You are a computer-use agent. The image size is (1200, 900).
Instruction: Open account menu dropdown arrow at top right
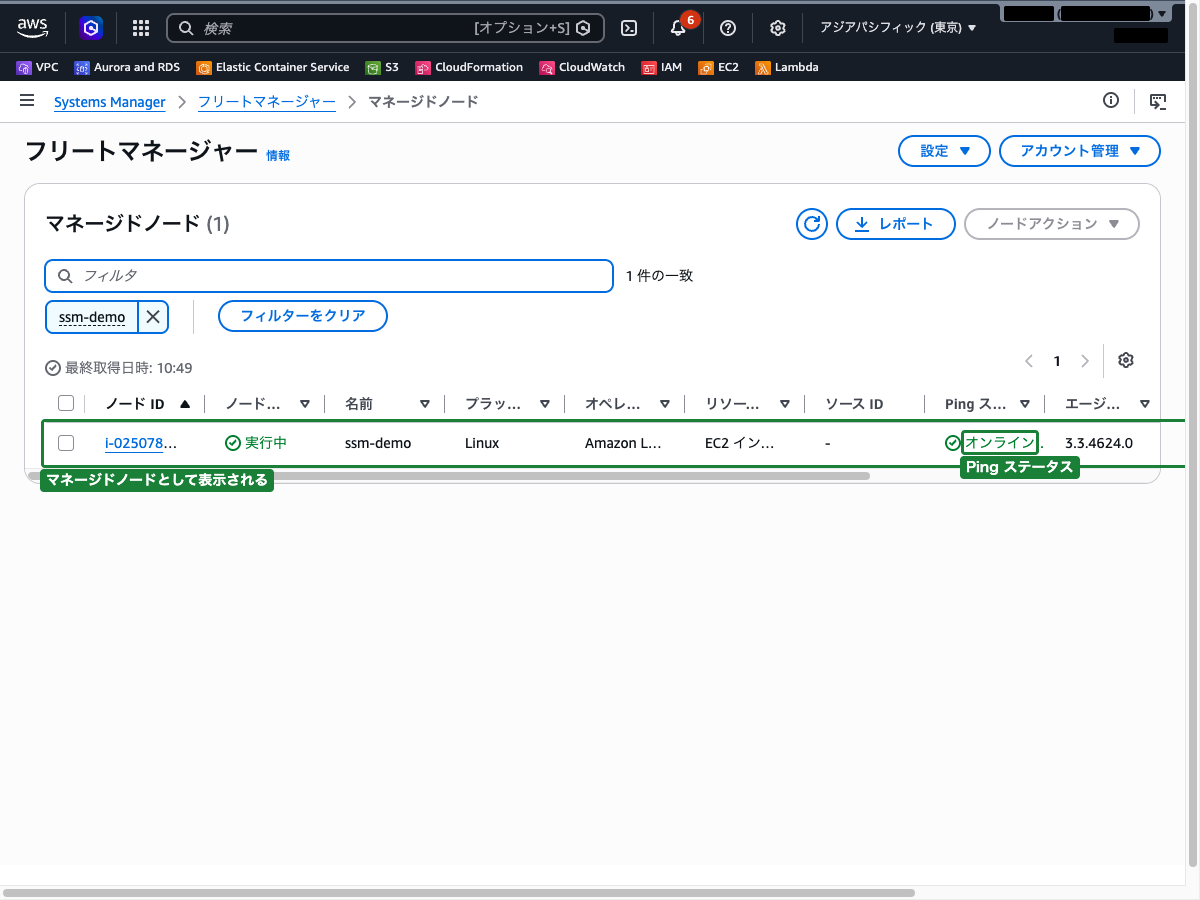pyautogui.click(x=1160, y=14)
